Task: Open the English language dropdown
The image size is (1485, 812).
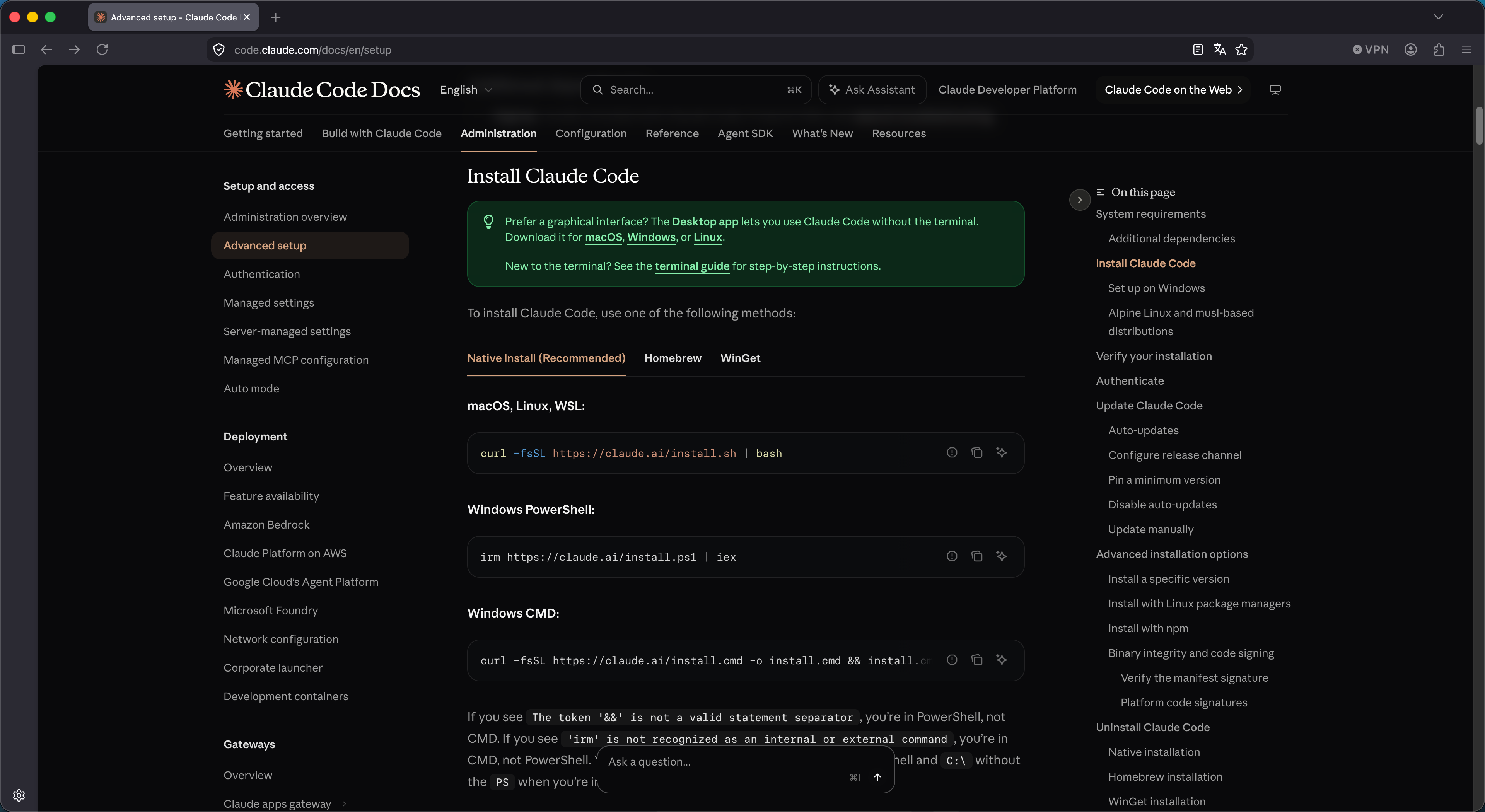Action: click(x=466, y=89)
